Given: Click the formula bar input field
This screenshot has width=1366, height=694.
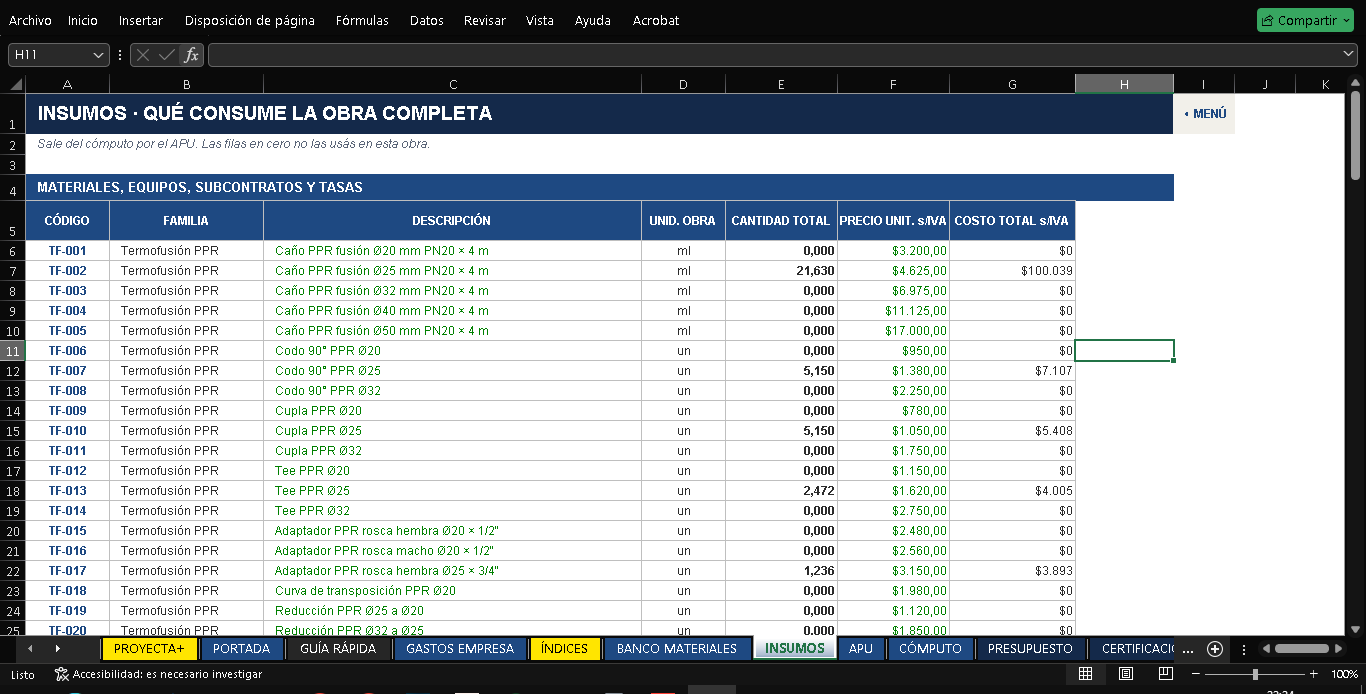Looking at the screenshot, I should tap(776, 55).
